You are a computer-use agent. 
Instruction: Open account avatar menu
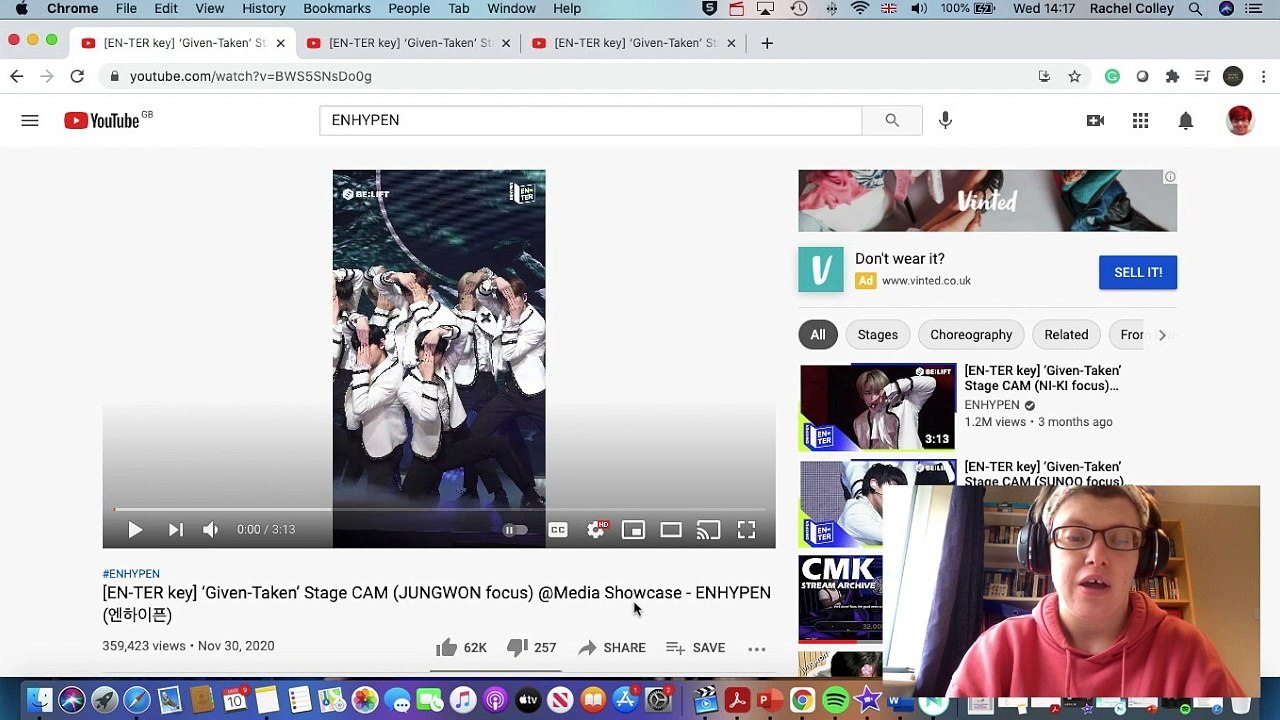[x=1240, y=121]
